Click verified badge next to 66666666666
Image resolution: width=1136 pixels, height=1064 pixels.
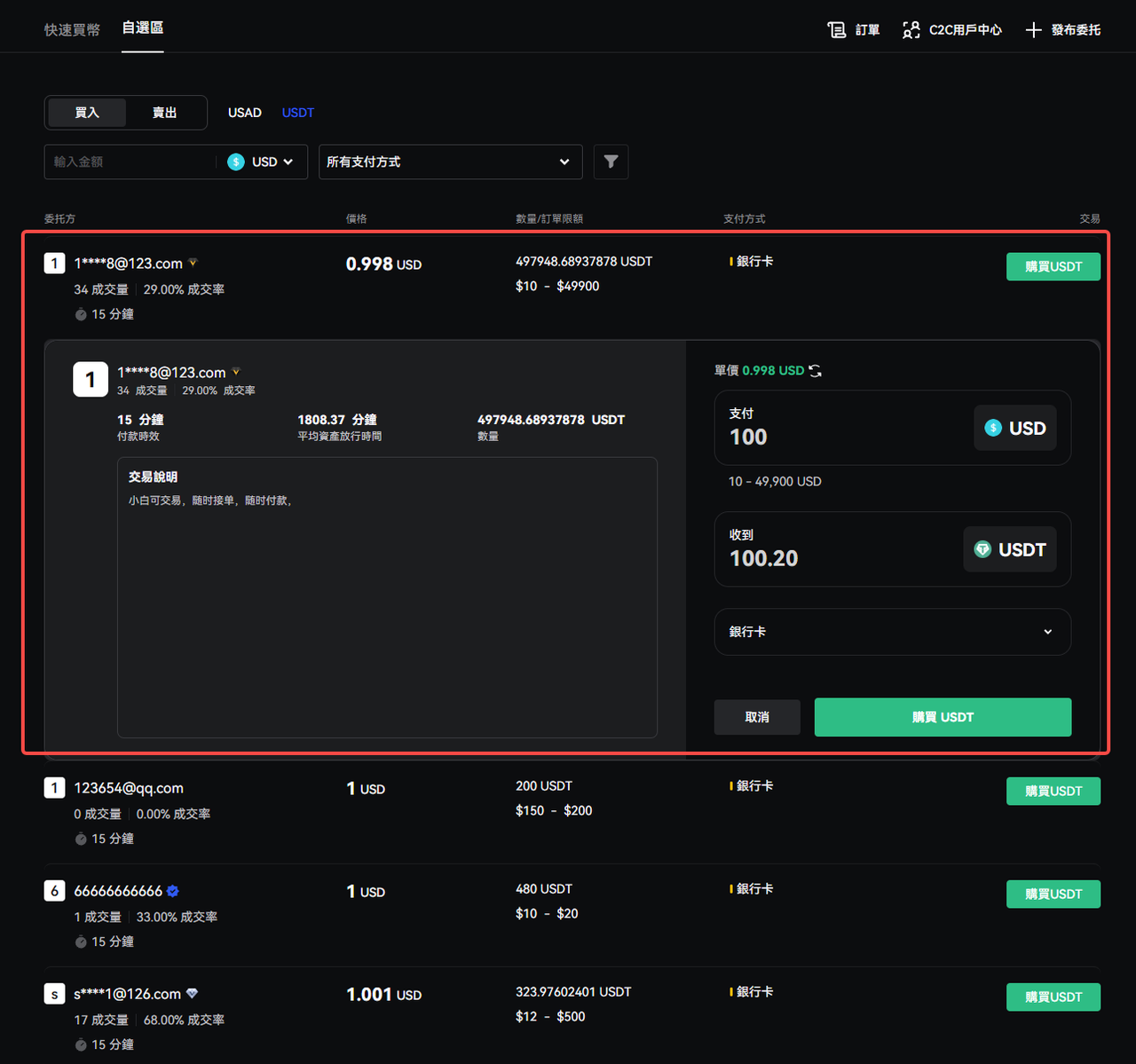173,891
